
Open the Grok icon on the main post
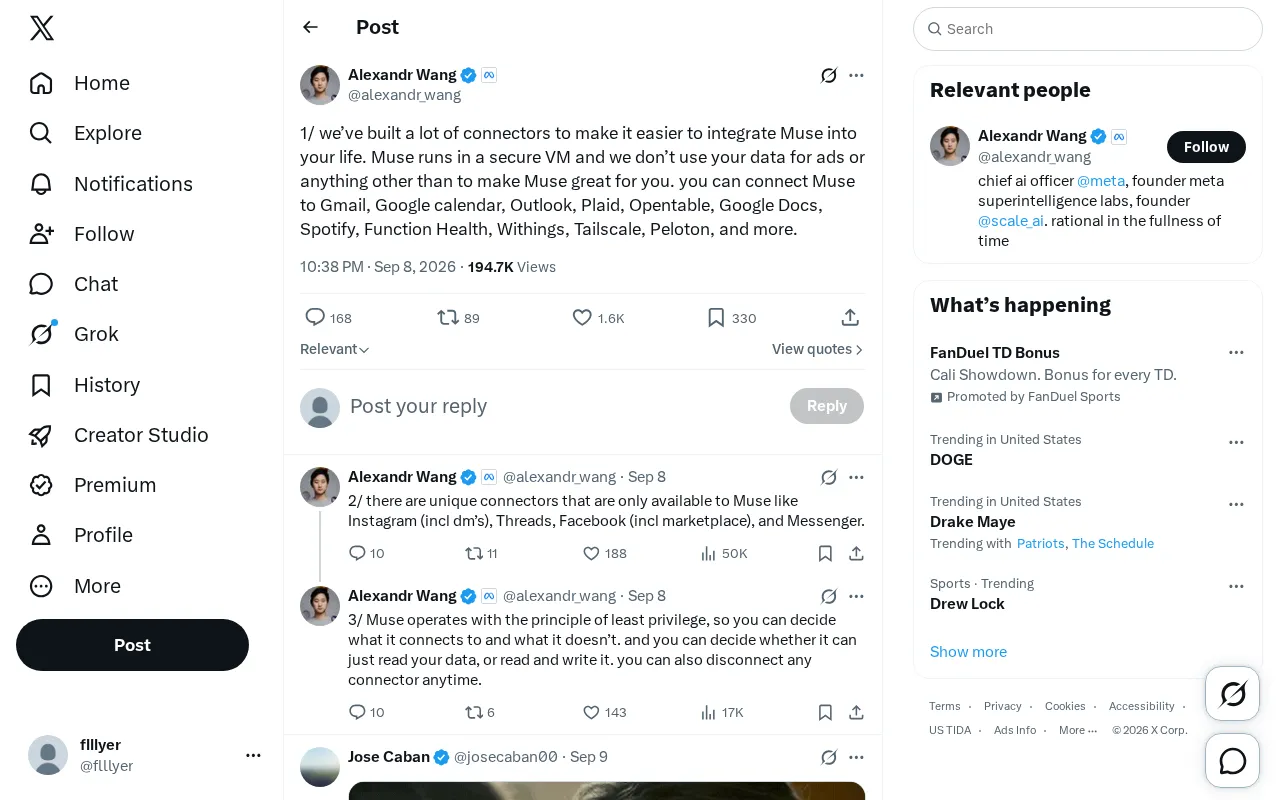pyautogui.click(x=829, y=75)
